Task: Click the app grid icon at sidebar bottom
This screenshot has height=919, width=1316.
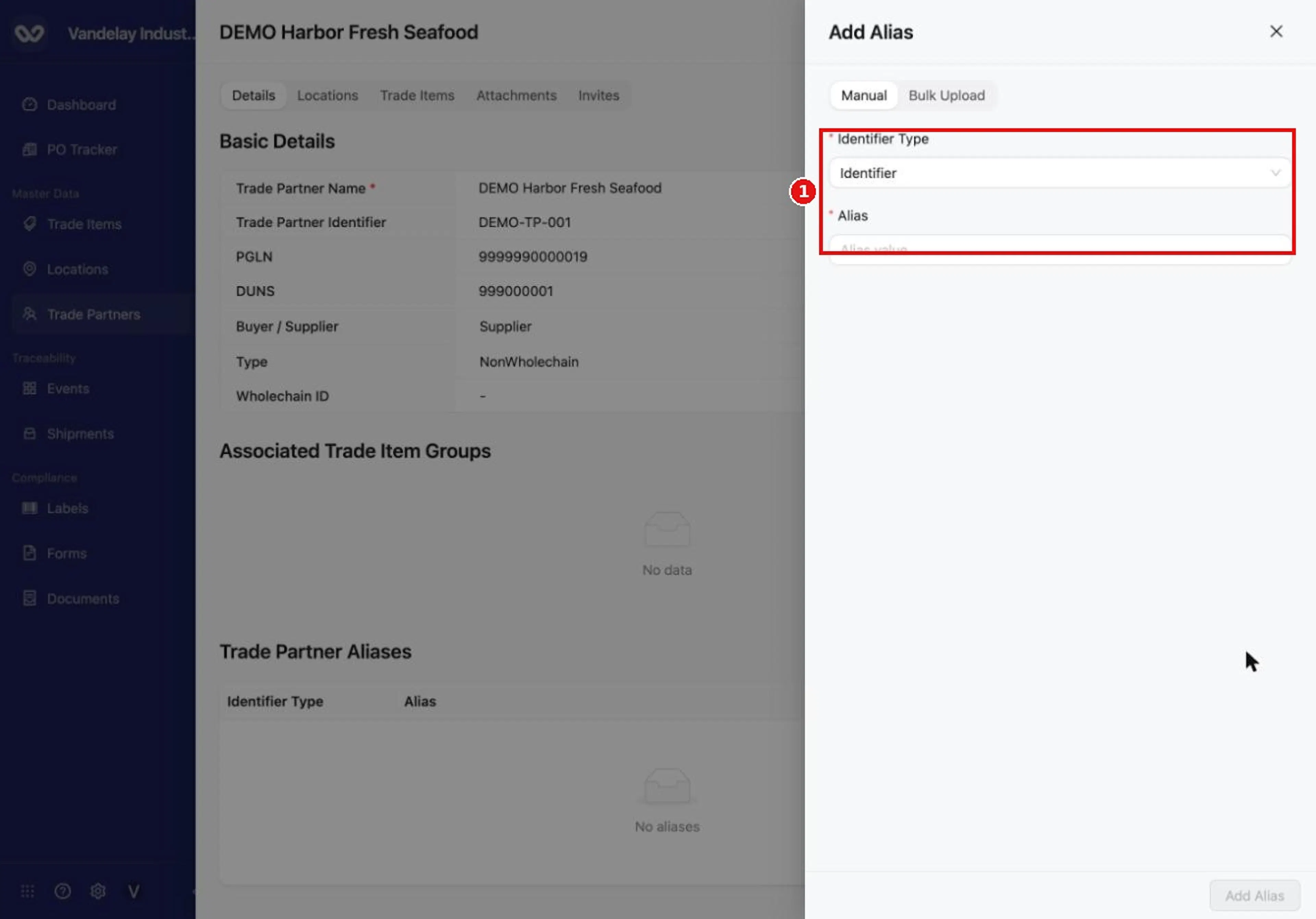Action: coord(27,891)
